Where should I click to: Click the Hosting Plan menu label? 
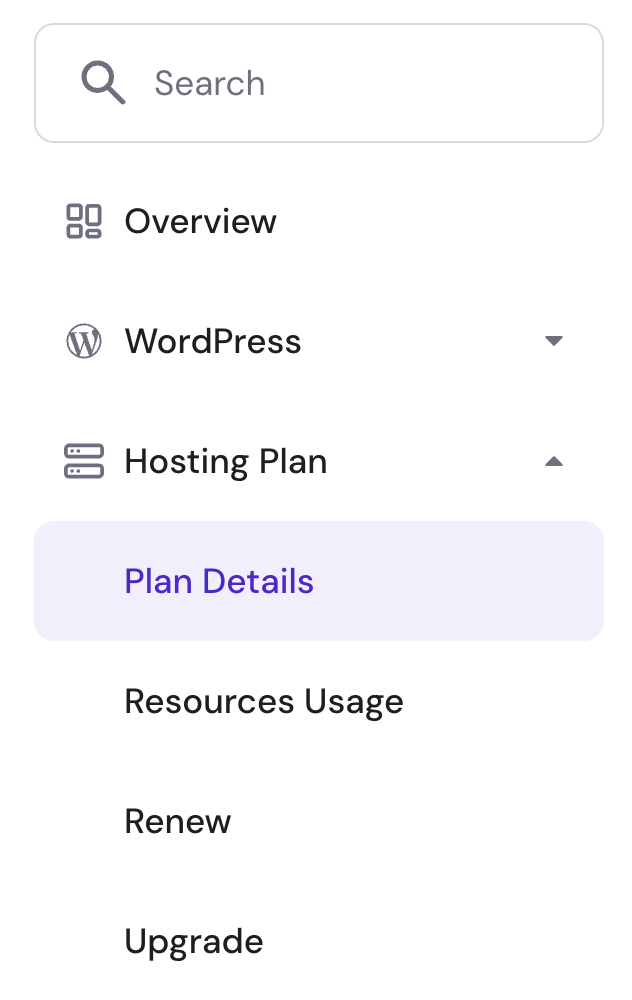pyautogui.click(x=225, y=462)
